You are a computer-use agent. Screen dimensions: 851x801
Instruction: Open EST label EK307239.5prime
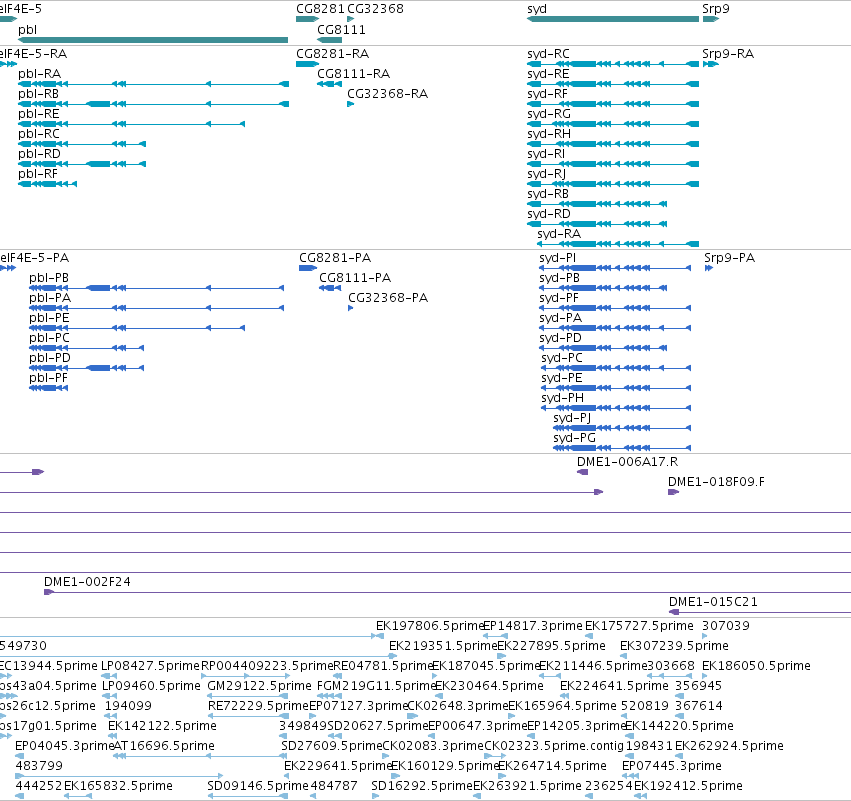pos(674,646)
